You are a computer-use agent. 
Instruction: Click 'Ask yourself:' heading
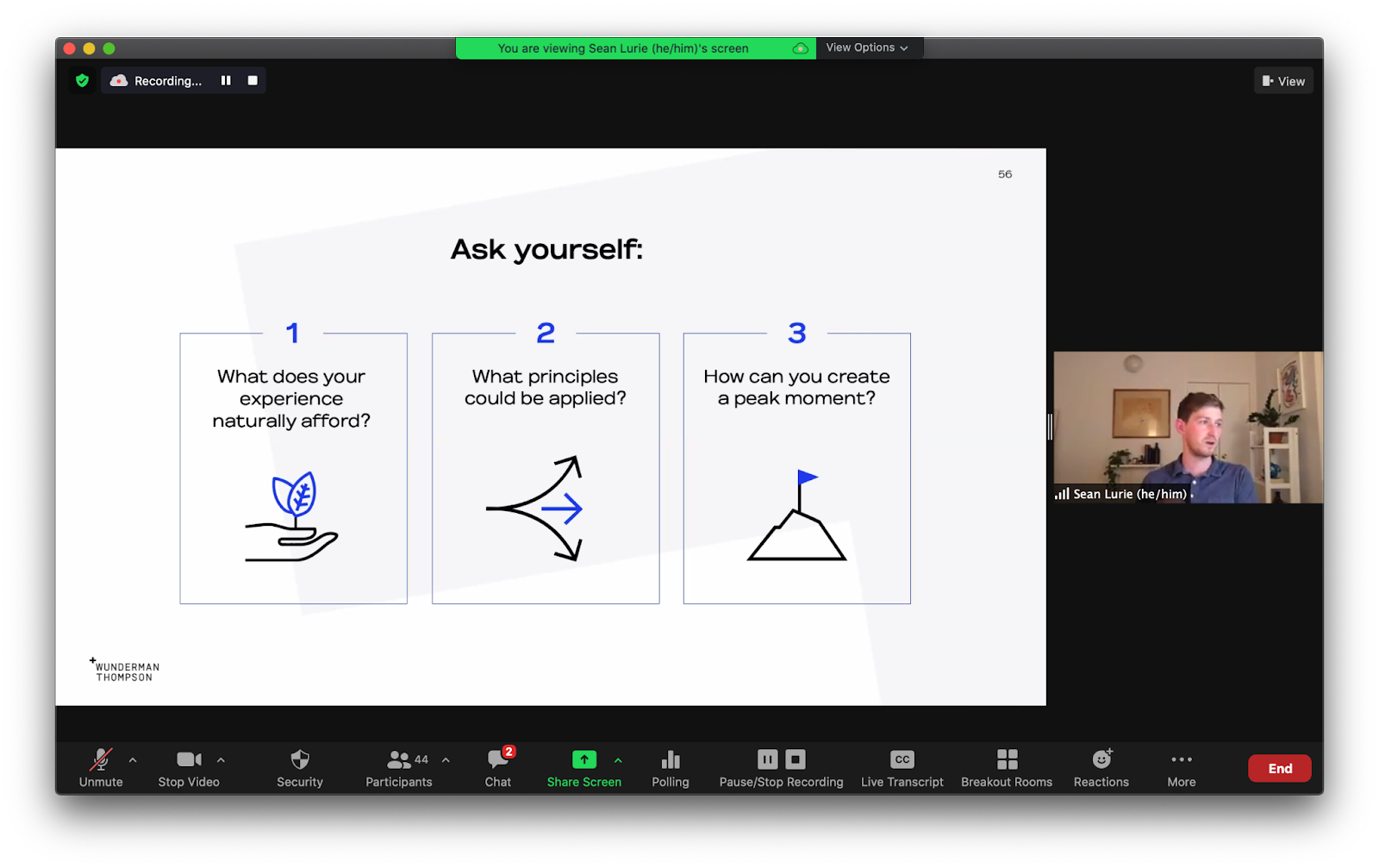547,250
